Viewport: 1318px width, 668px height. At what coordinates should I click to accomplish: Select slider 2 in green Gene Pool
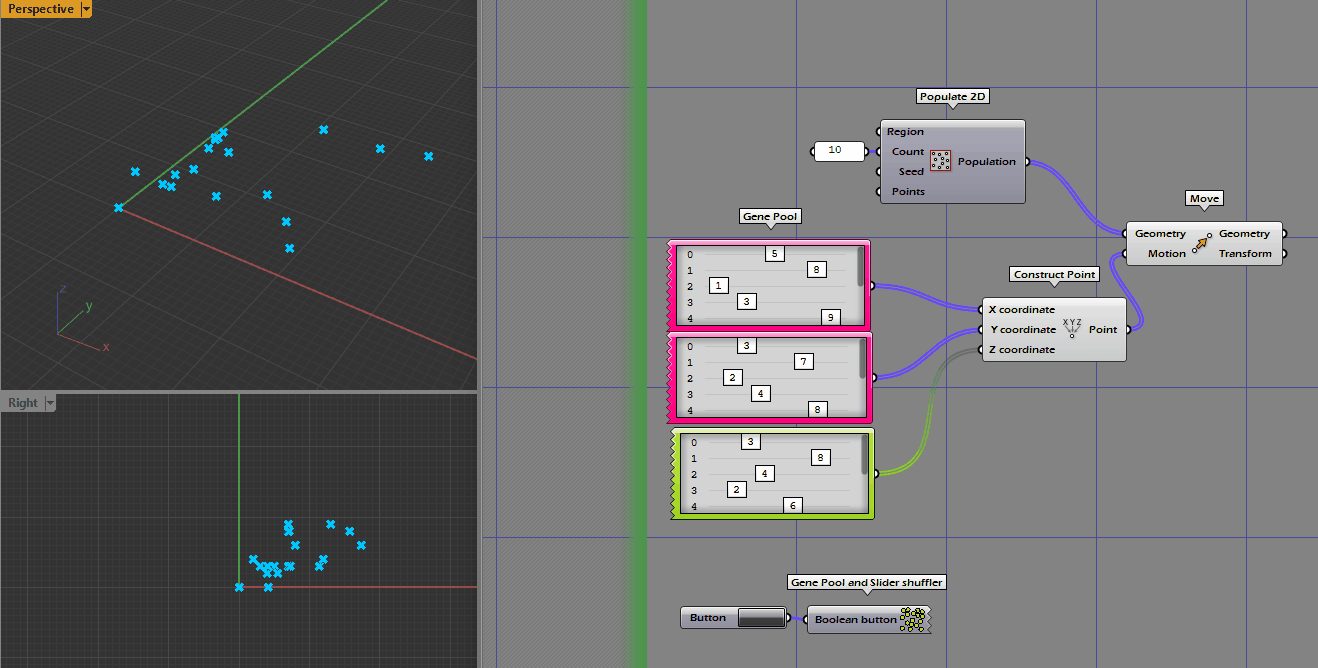click(x=737, y=490)
